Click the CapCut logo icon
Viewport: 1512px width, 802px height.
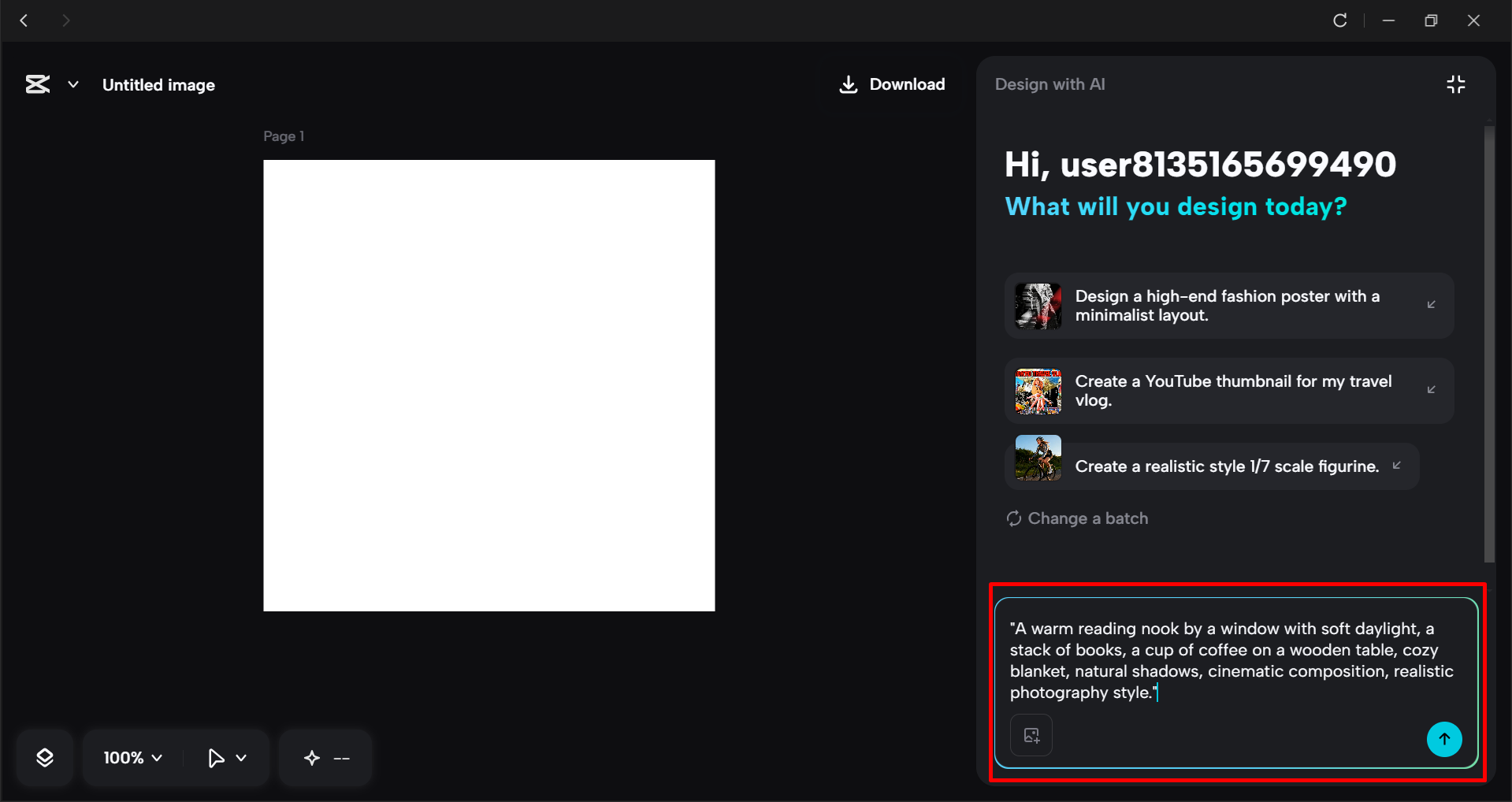(x=36, y=84)
